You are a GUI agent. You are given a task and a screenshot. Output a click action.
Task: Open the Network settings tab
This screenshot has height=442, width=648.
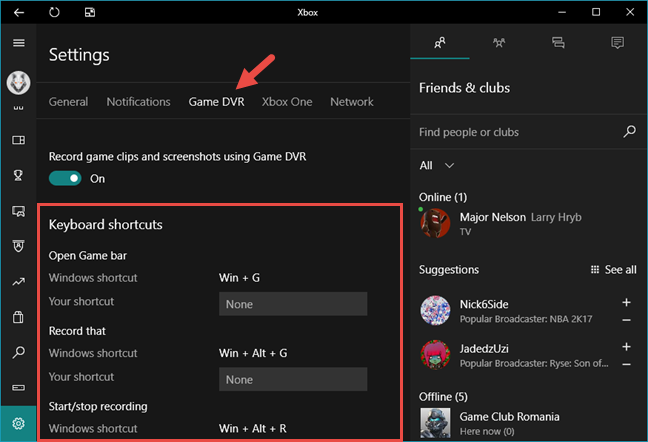(x=352, y=102)
